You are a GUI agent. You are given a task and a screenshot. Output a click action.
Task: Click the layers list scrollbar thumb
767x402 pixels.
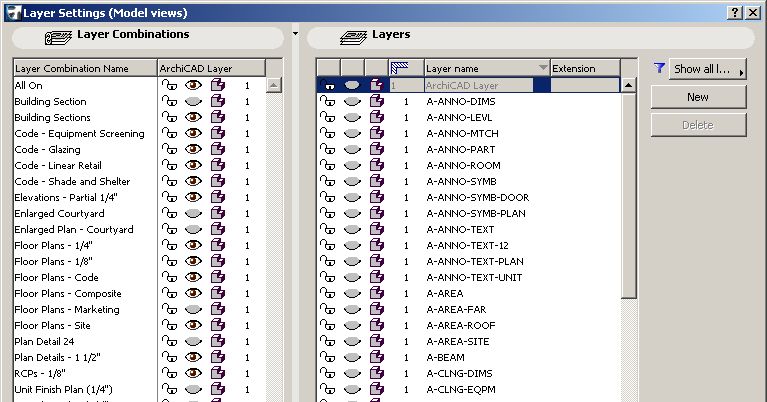pos(628,196)
